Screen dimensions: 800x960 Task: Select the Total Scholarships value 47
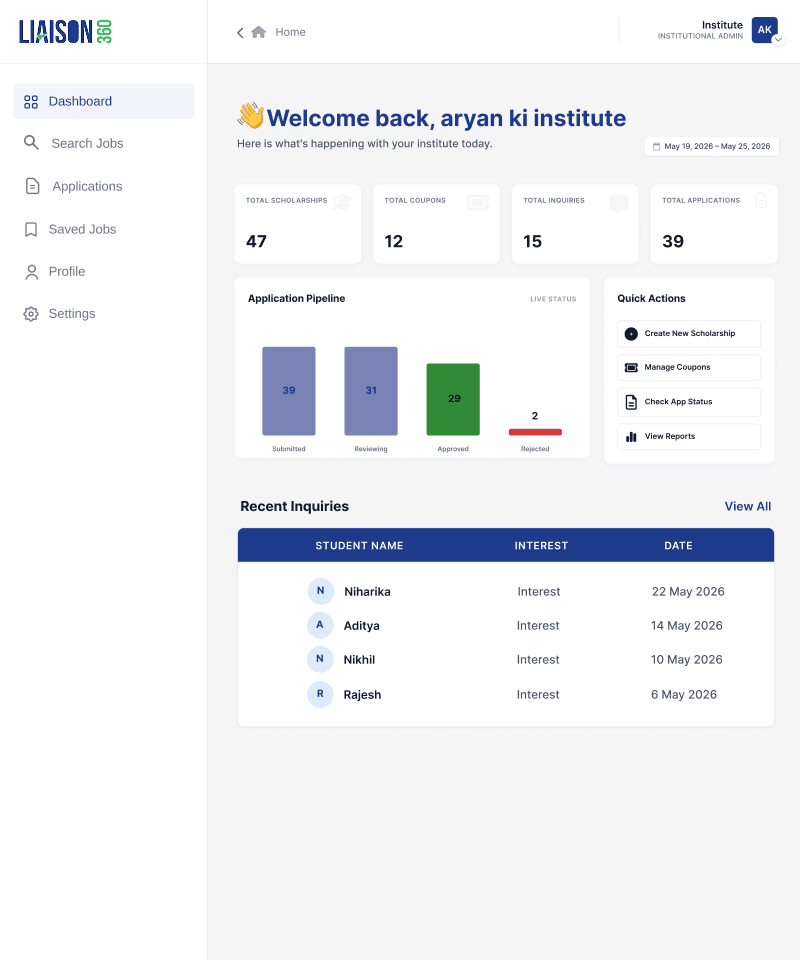click(256, 241)
